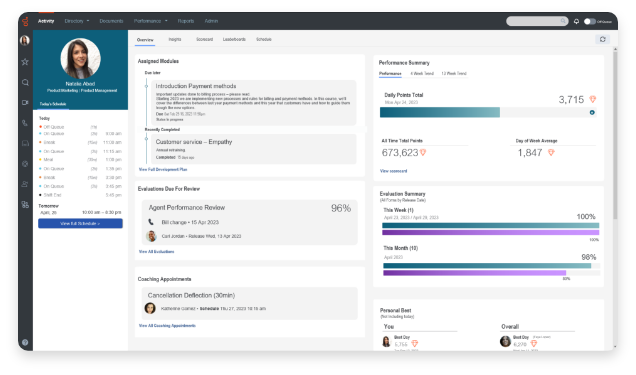Expand the Directory menu dropdown
This screenshot has width=636, height=375.
point(77,21)
